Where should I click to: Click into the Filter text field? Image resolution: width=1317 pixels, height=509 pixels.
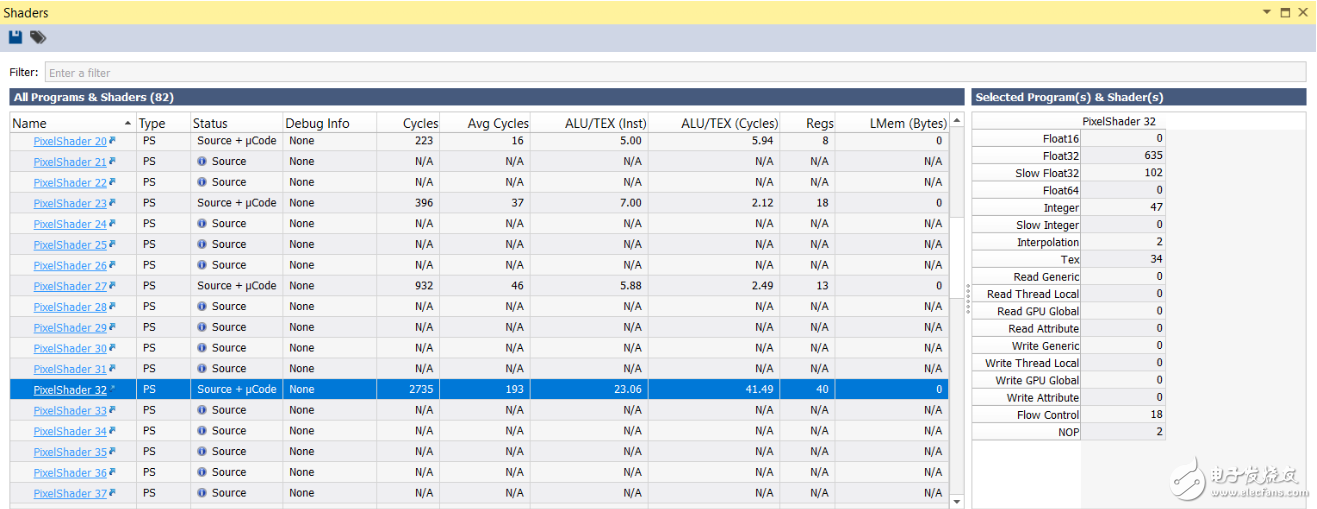pos(675,72)
